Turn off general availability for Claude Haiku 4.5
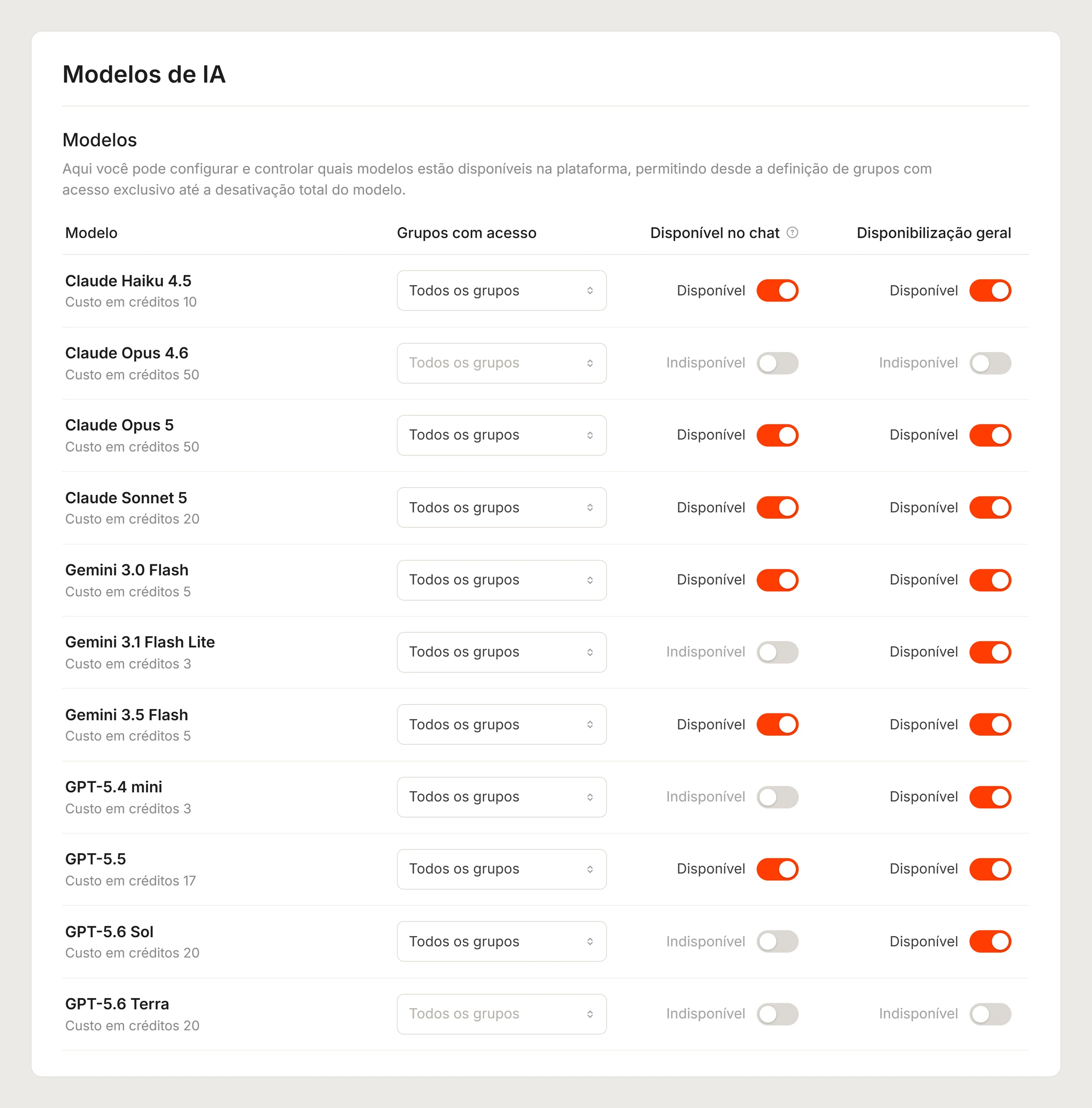This screenshot has height=1108, width=1092. pyautogui.click(x=990, y=291)
